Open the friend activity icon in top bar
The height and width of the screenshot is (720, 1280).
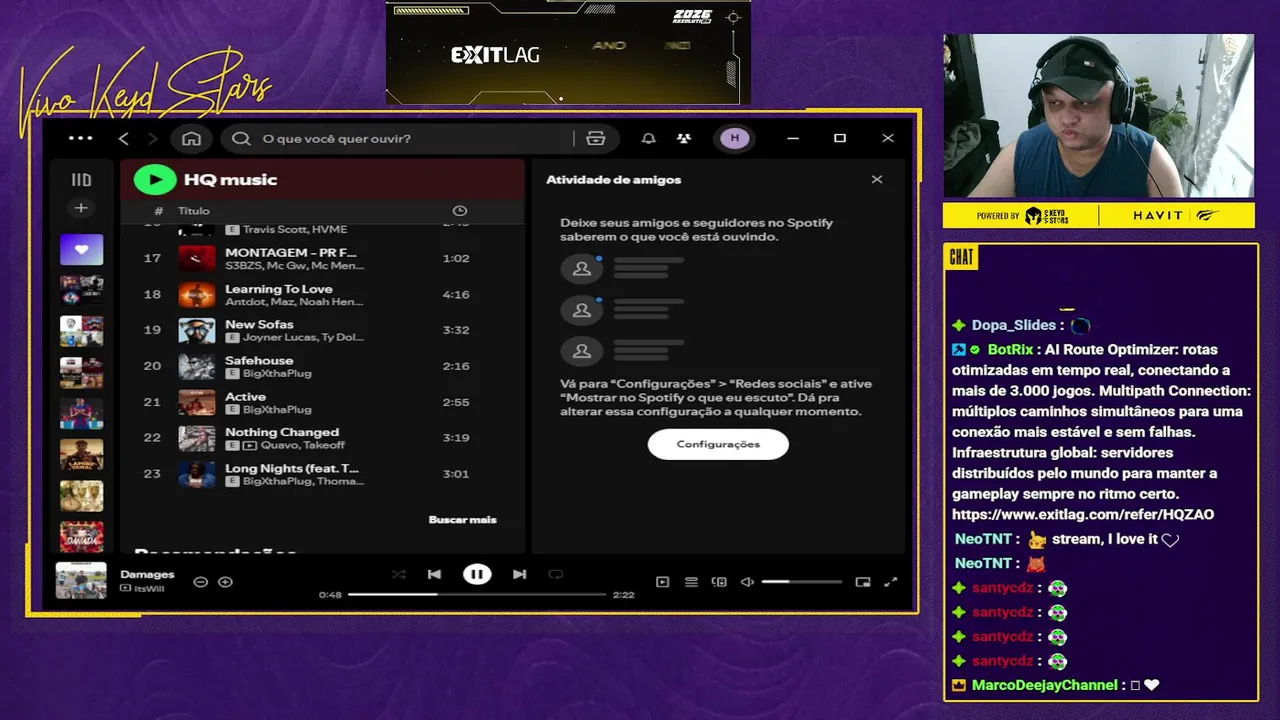pyautogui.click(x=684, y=139)
